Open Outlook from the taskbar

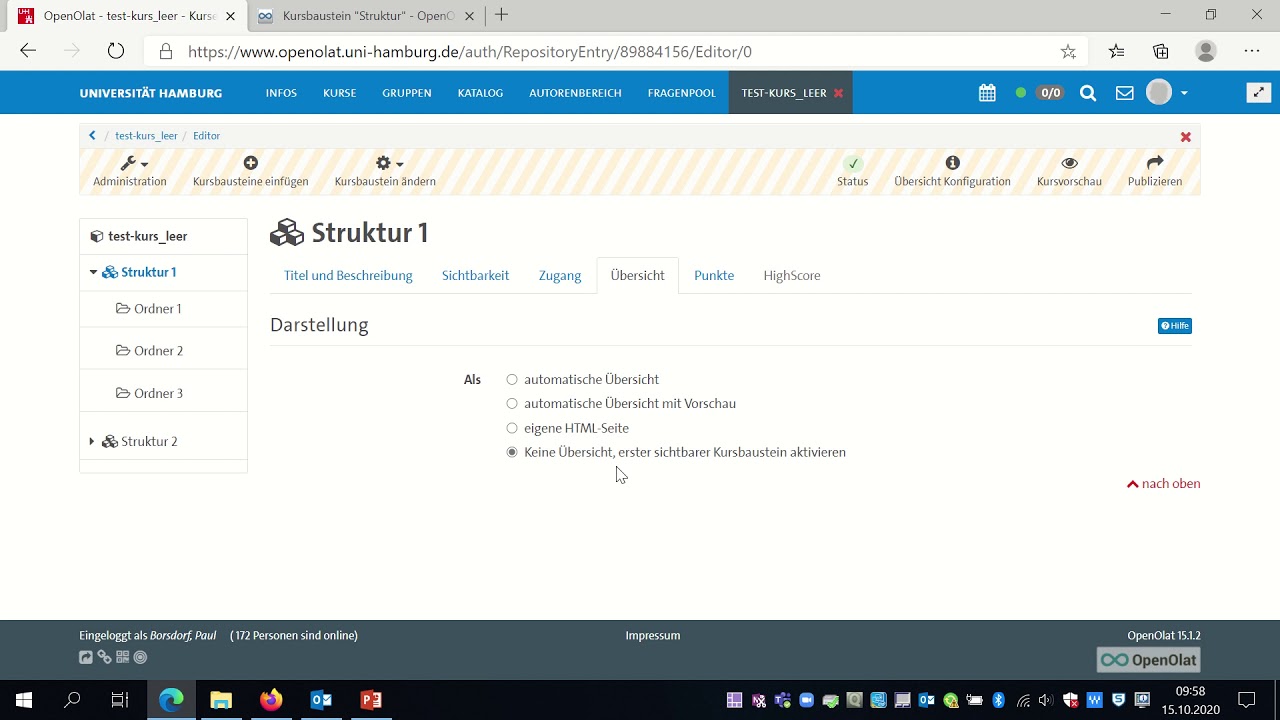click(x=321, y=700)
